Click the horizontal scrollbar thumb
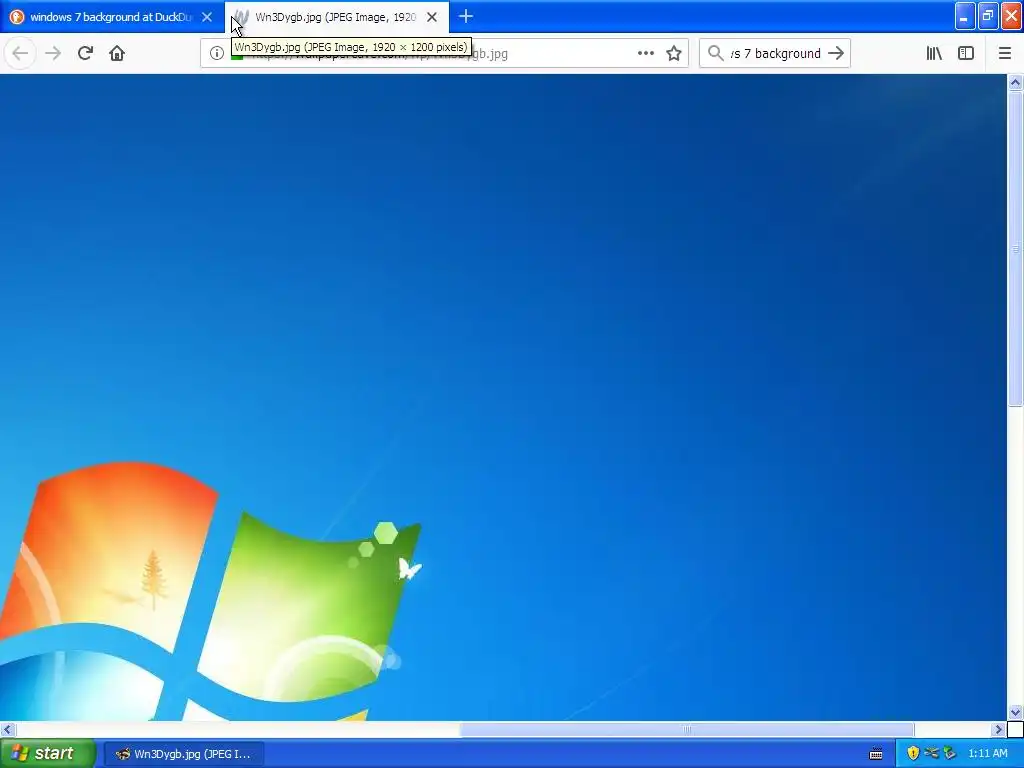This screenshot has width=1024, height=768. click(x=686, y=729)
